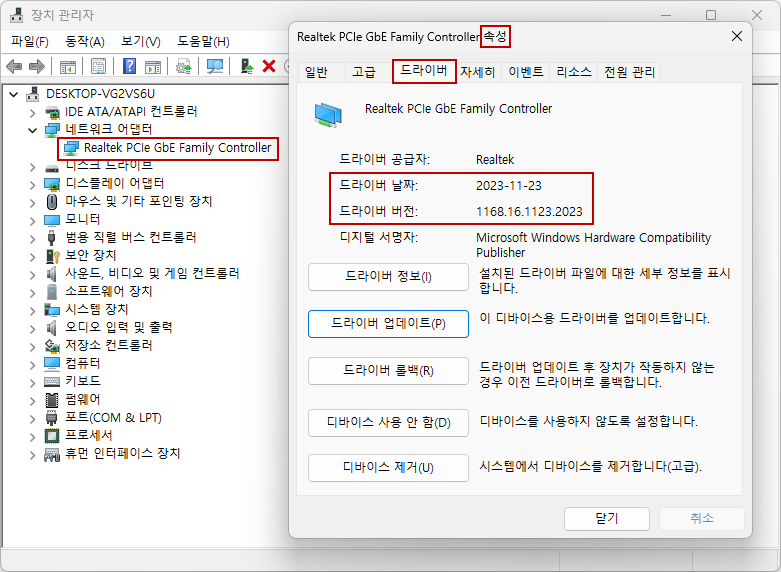Image resolution: width=781 pixels, height=572 pixels.
Task: Click the Device Manager title bar icon
Action: point(16,15)
